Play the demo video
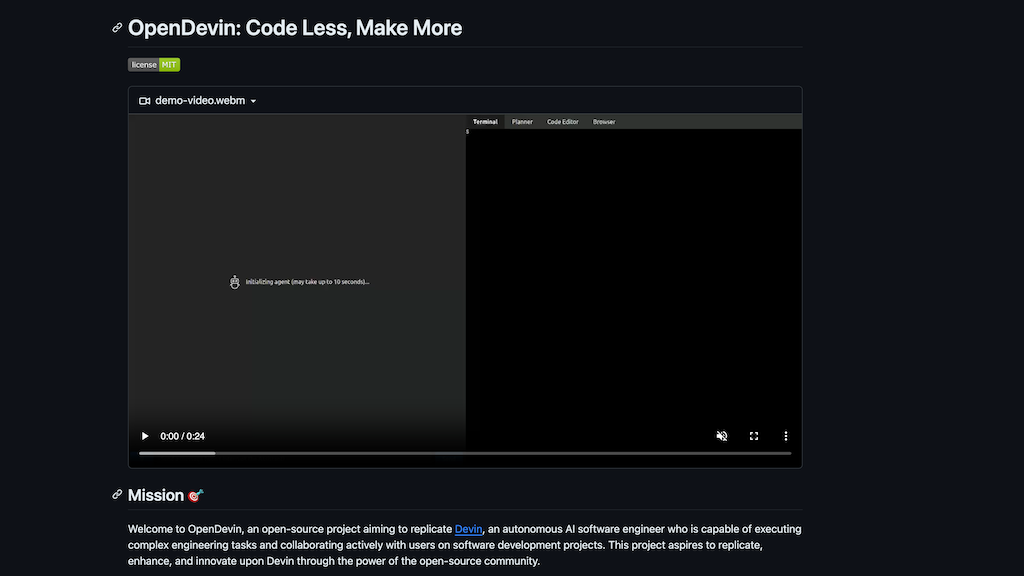This screenshot has height=576, width=1024. point(145,436)
